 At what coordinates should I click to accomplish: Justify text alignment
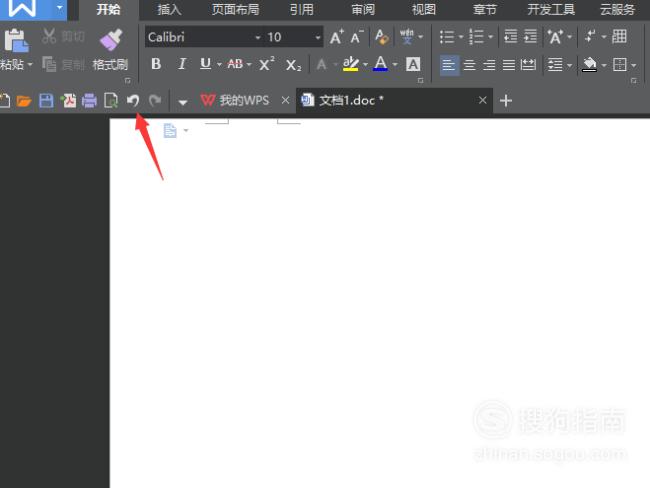509,65
